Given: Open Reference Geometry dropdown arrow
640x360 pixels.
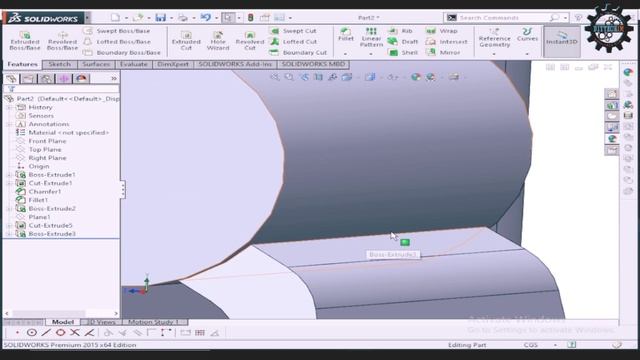Looking at the screenshot, I should (x=494, y=54).
